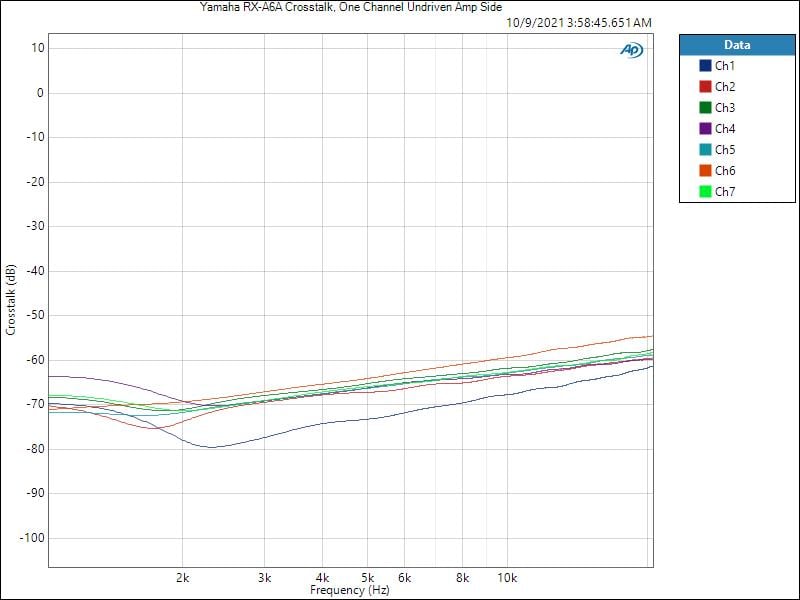
Task: Click the 10k frequency tick label
Action: [507, 578]
